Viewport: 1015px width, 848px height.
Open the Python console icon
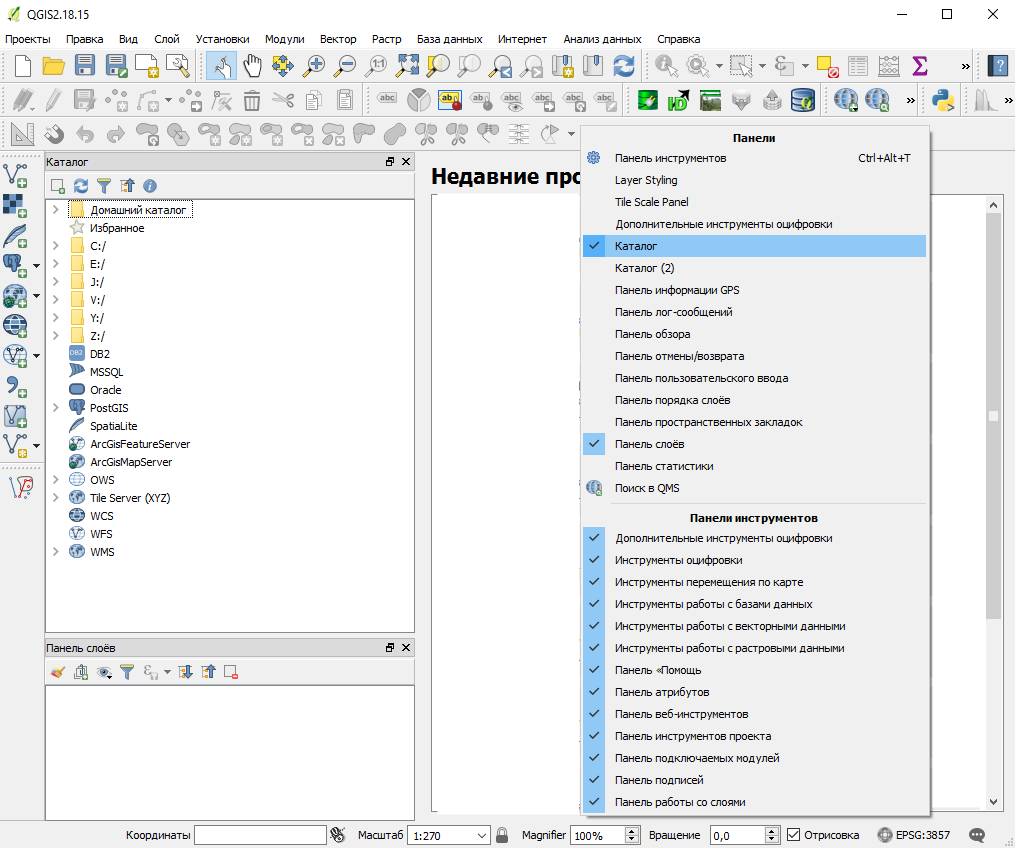point(942,100)
